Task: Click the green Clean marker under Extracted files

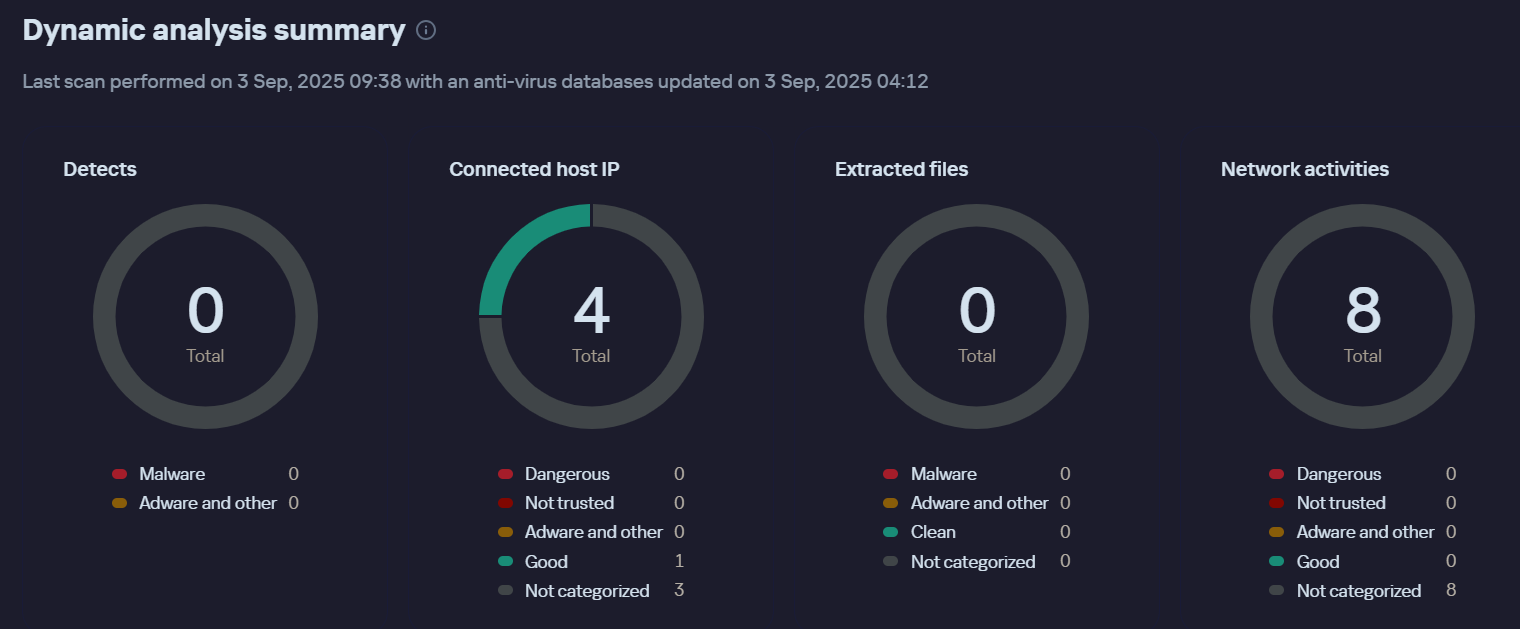Action: pos(891,532)
